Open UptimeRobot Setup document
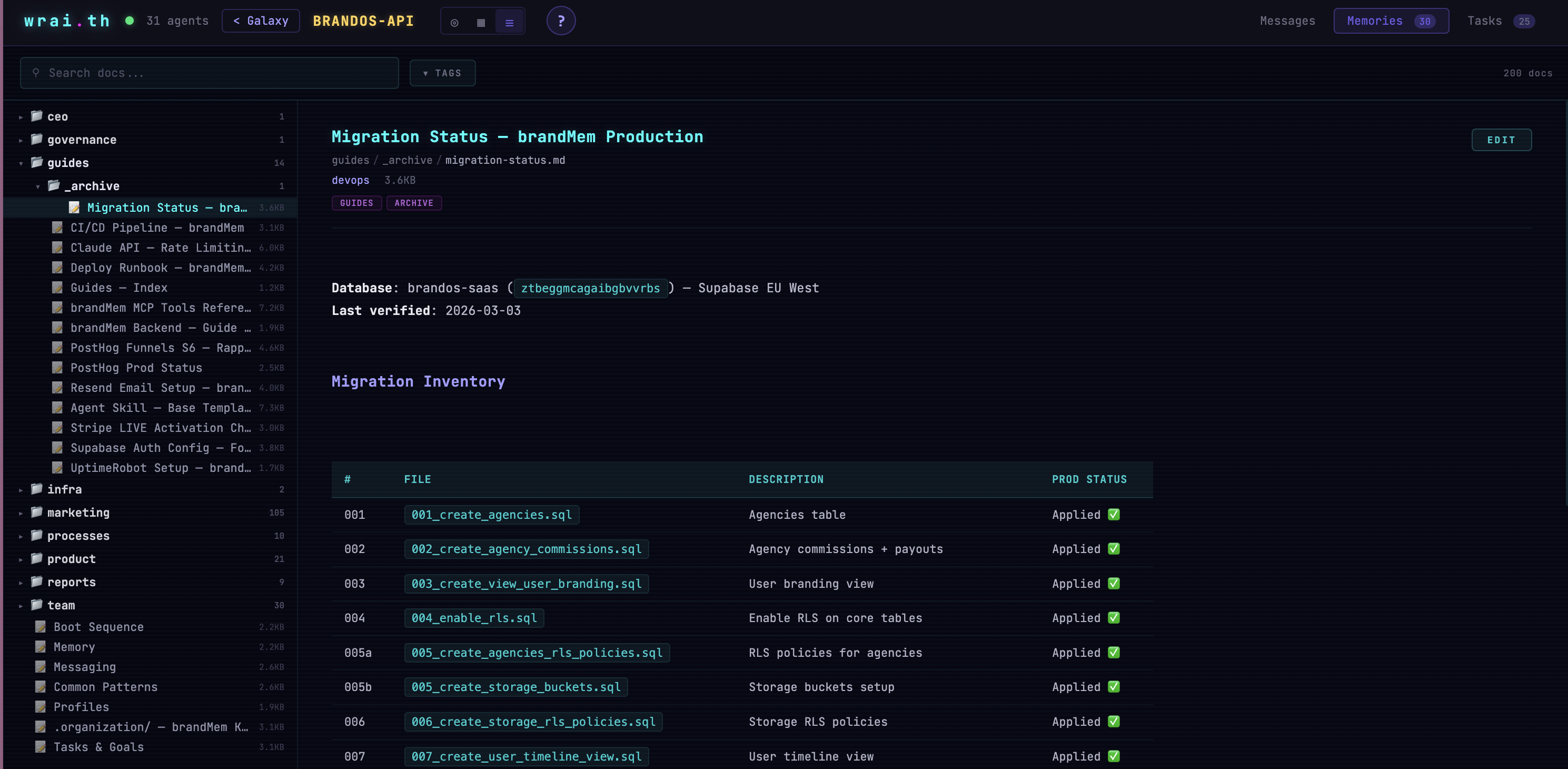 click(151, 468)
